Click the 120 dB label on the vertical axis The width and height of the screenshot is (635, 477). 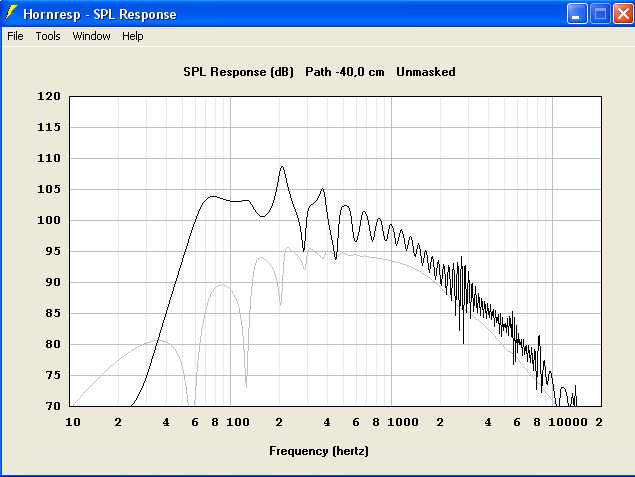50,97
